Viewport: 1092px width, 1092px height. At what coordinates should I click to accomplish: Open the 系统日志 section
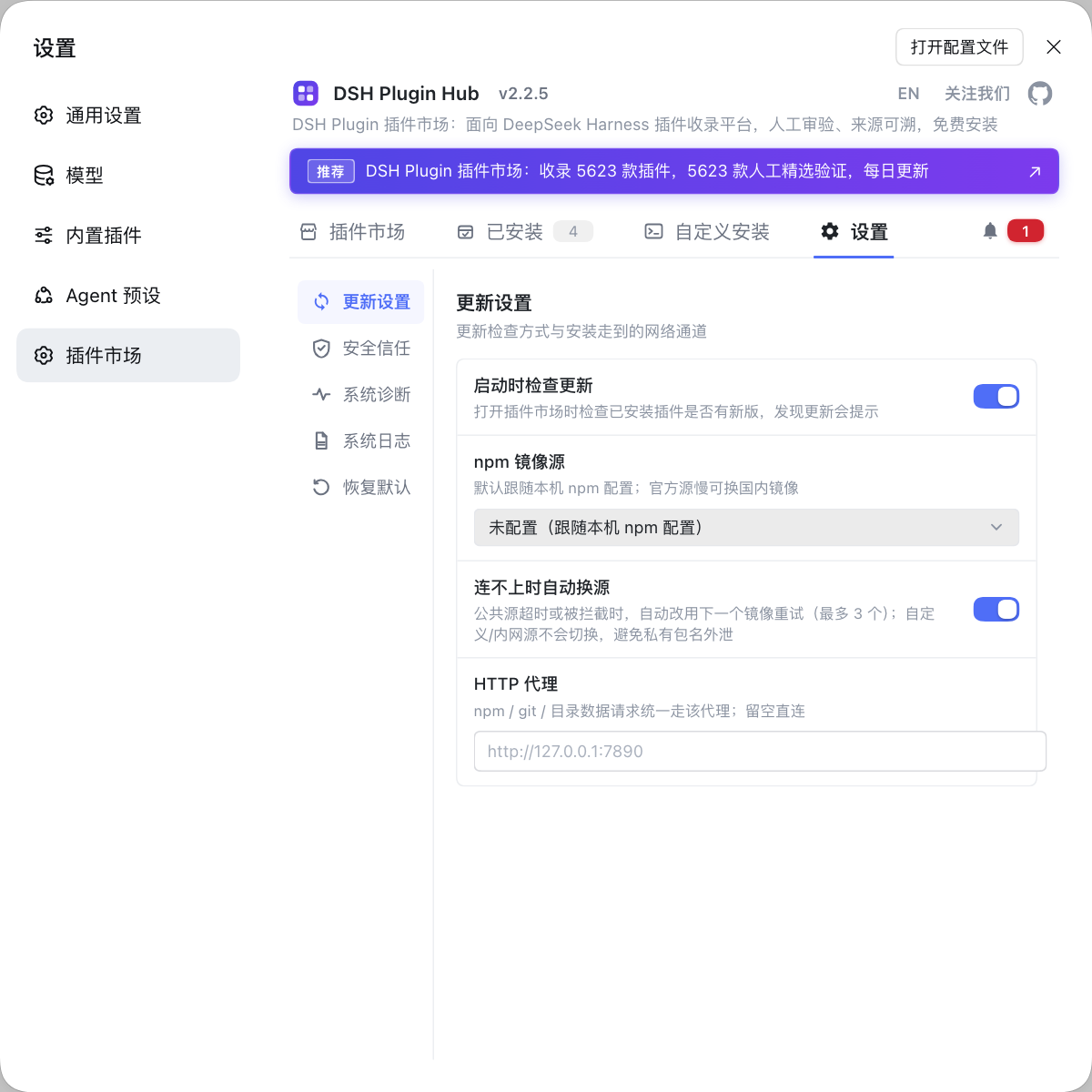coord(361,441)
